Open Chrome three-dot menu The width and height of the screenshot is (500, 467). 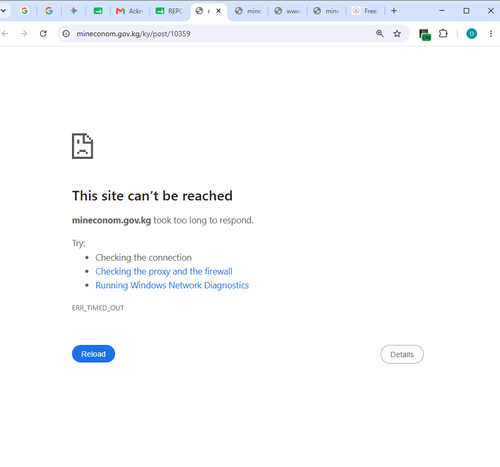(x=491, y=33)
